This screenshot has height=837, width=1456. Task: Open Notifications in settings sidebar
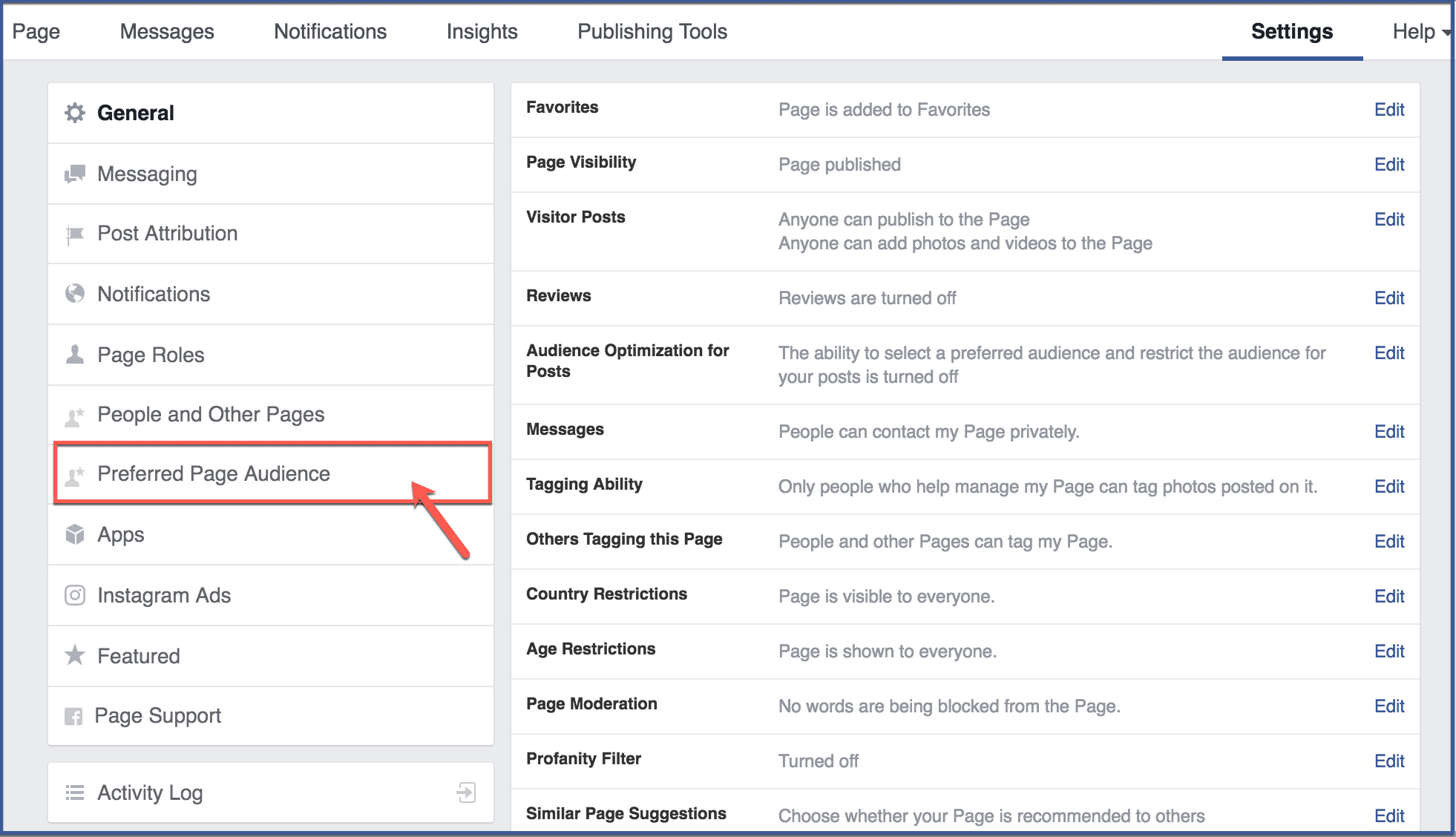(271, 294)
